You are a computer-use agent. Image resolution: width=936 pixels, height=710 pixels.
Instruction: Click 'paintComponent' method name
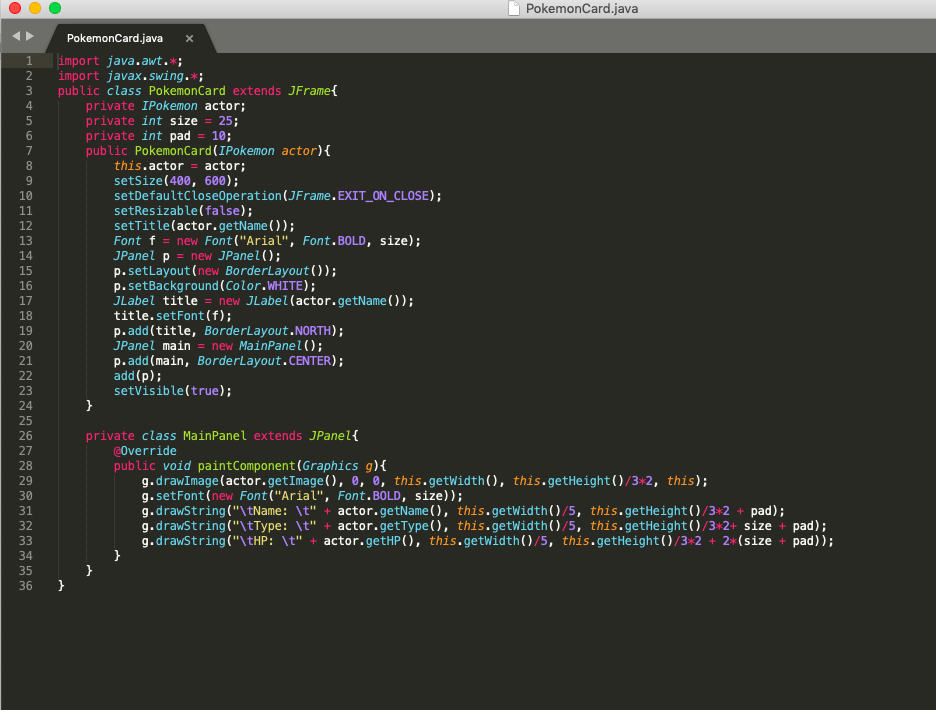247,466
